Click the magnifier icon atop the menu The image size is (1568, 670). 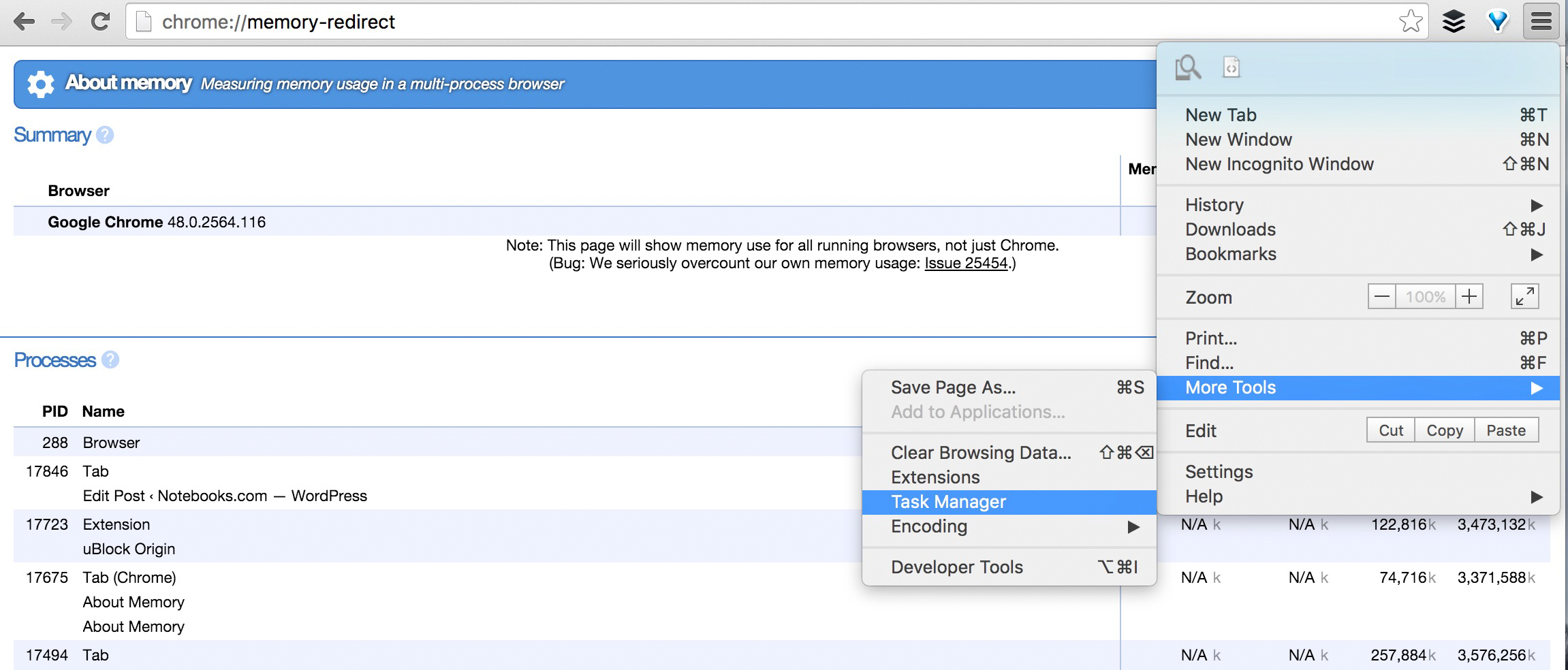1188,67
